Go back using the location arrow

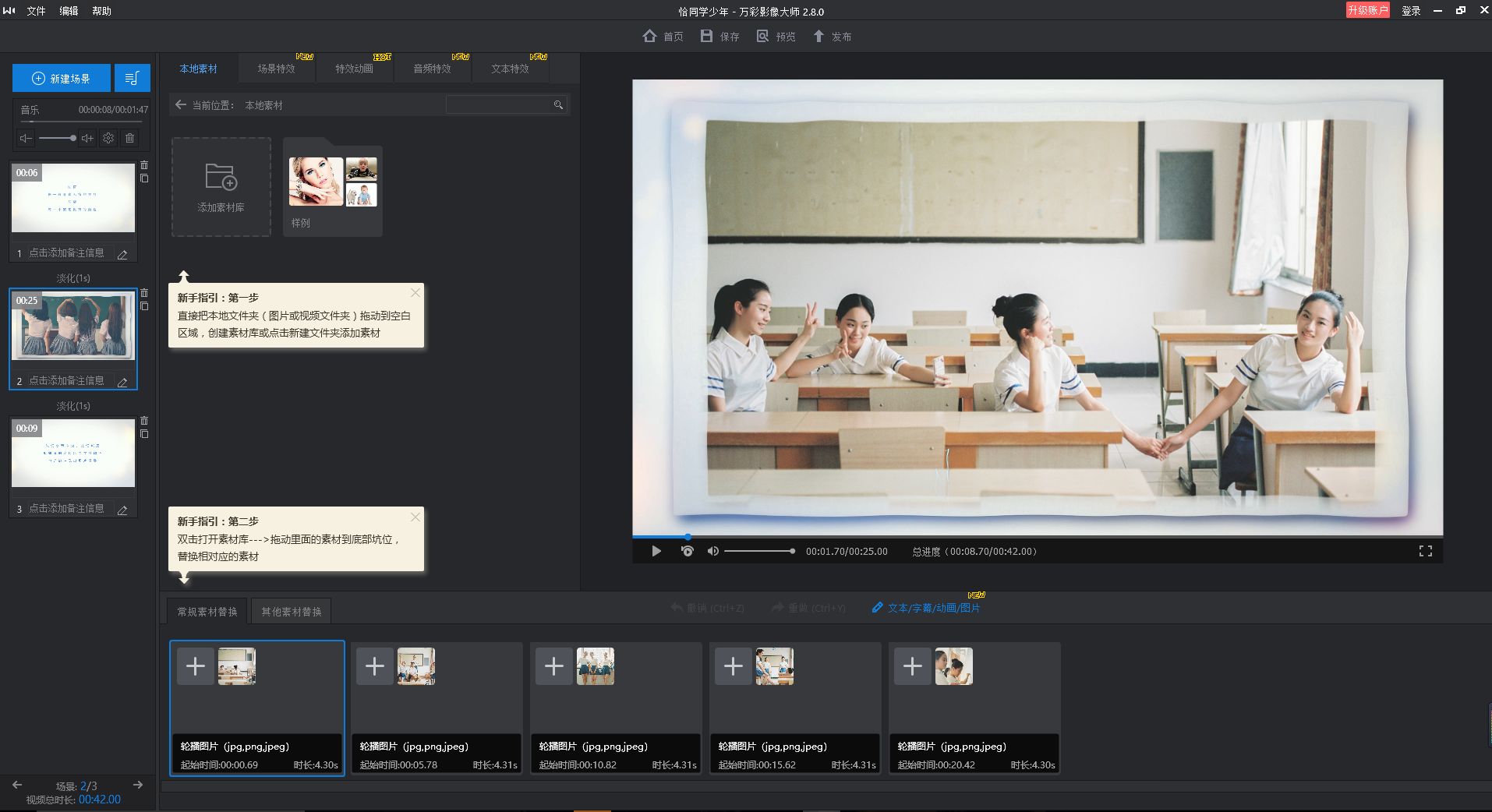(181, 104)
